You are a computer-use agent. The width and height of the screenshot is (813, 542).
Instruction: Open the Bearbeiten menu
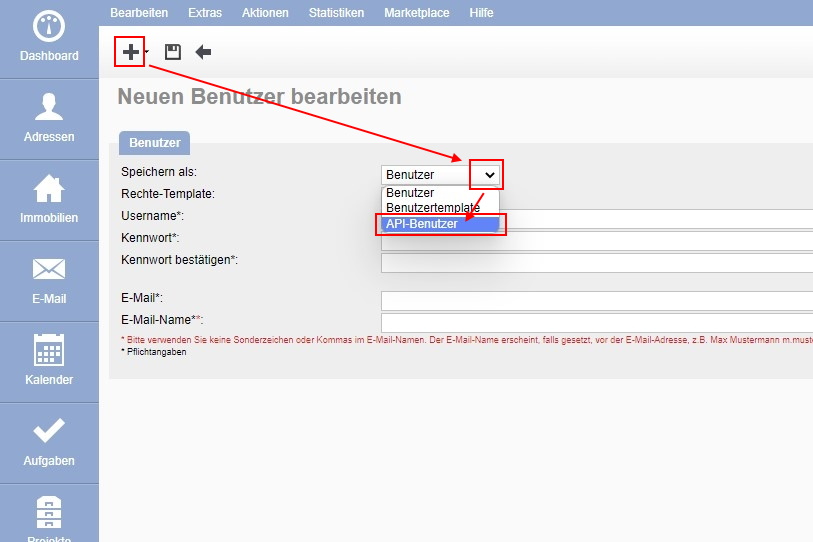click(x=139, y=13)
